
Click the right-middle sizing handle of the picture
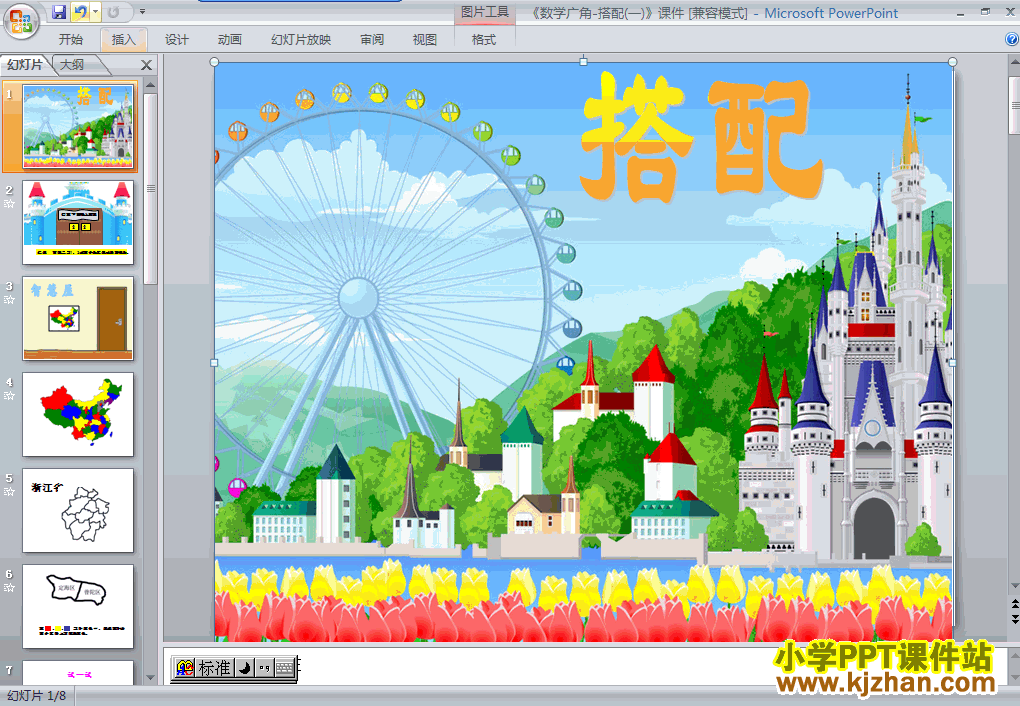tap(952, 363)
